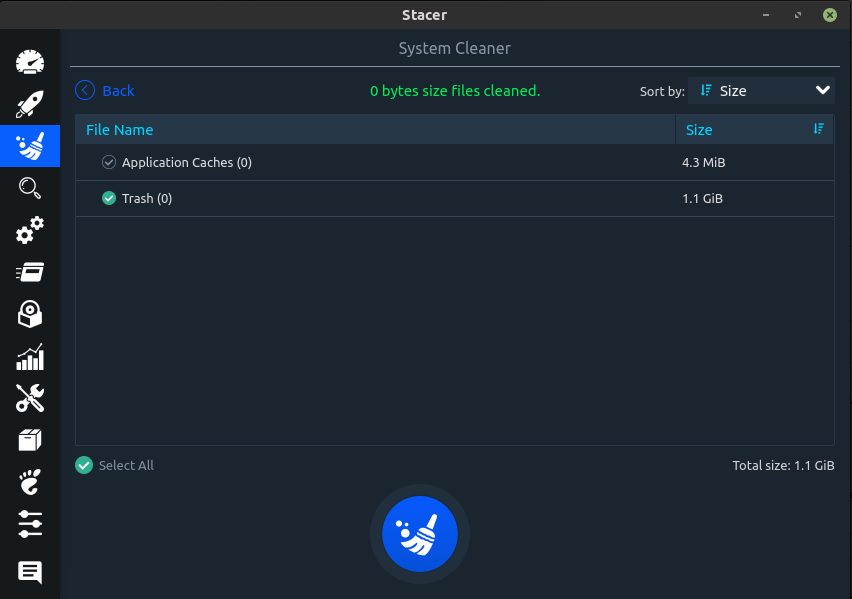Open the Dashboard speedometer page
This screenshot has height=599, width=852.
(30, 62)
